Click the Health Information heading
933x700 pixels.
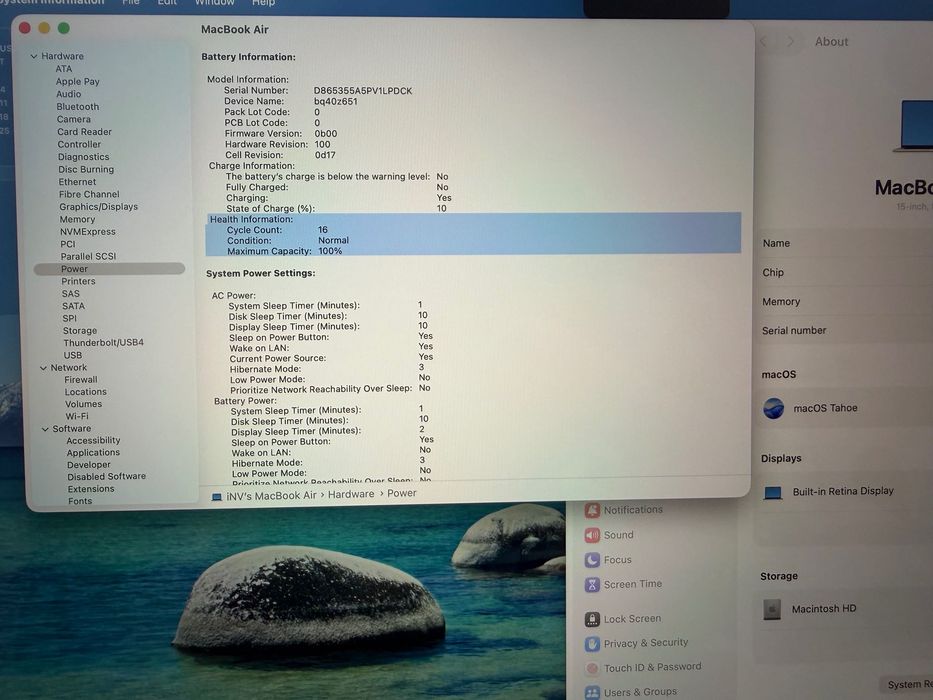tap(251, 219)
